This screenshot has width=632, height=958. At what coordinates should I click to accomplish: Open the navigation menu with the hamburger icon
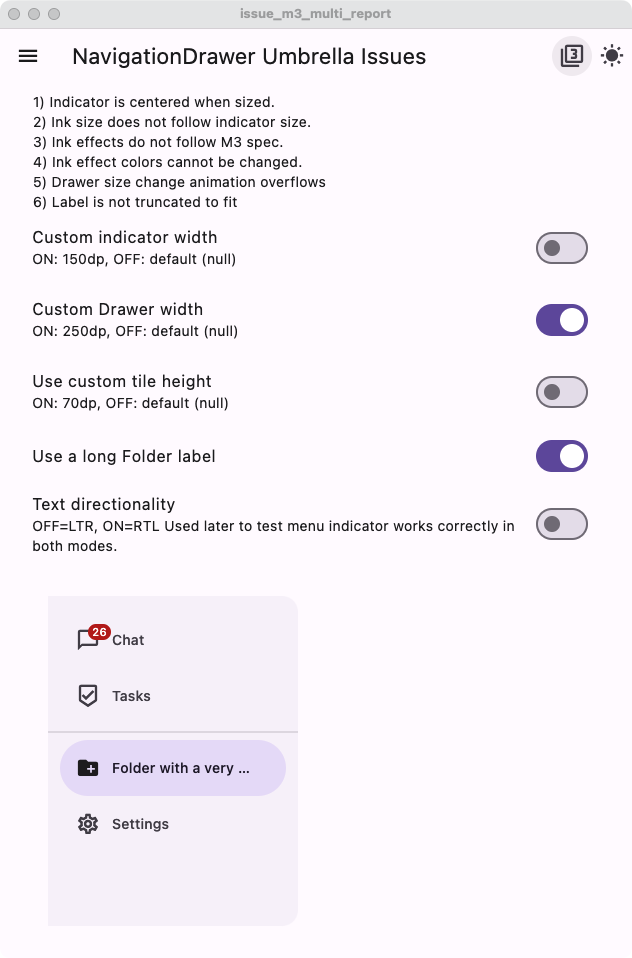pyautogui.click(x=27, y=56)
